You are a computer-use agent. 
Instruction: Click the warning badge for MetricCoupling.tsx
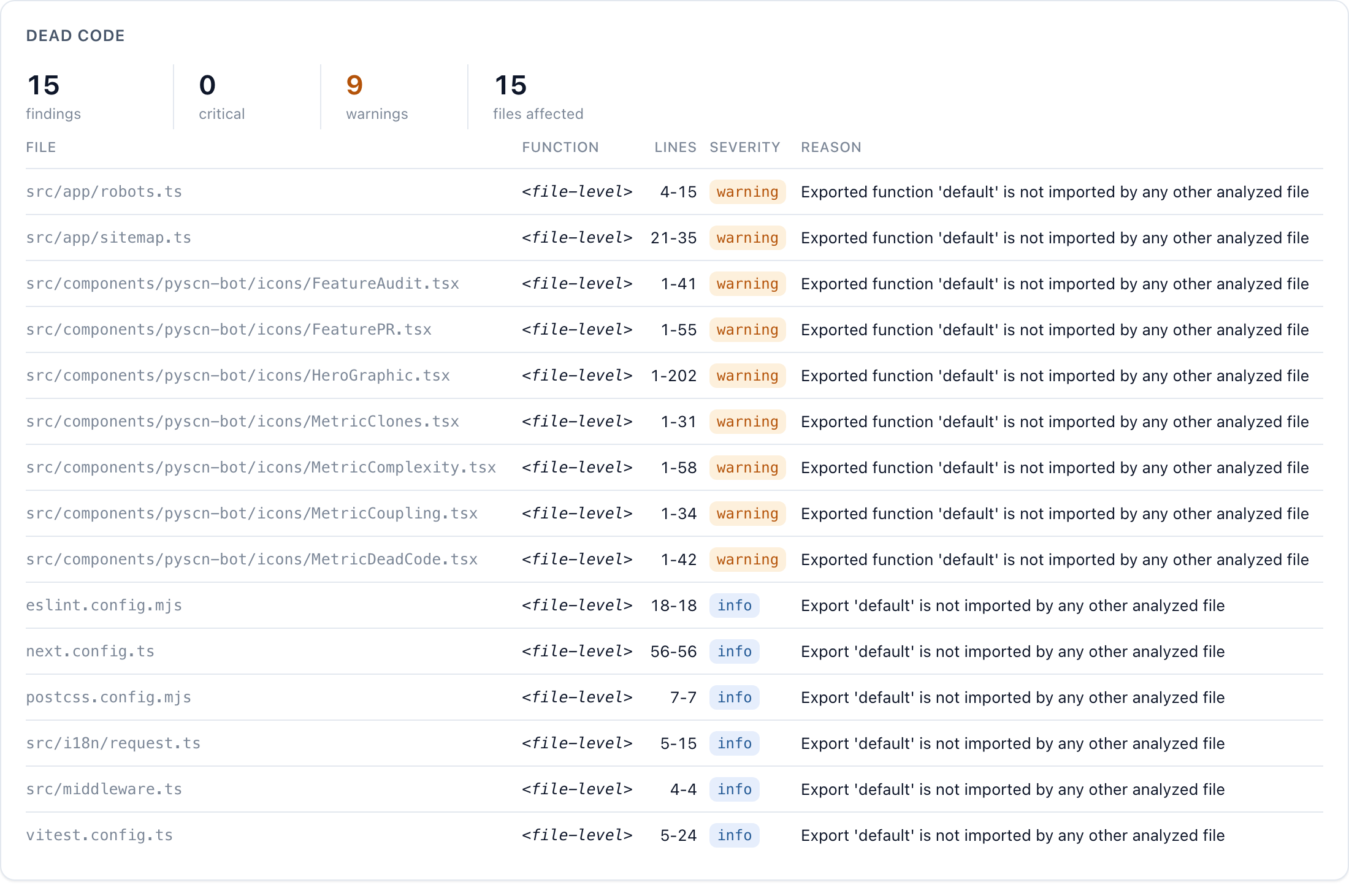click(747, 514)
